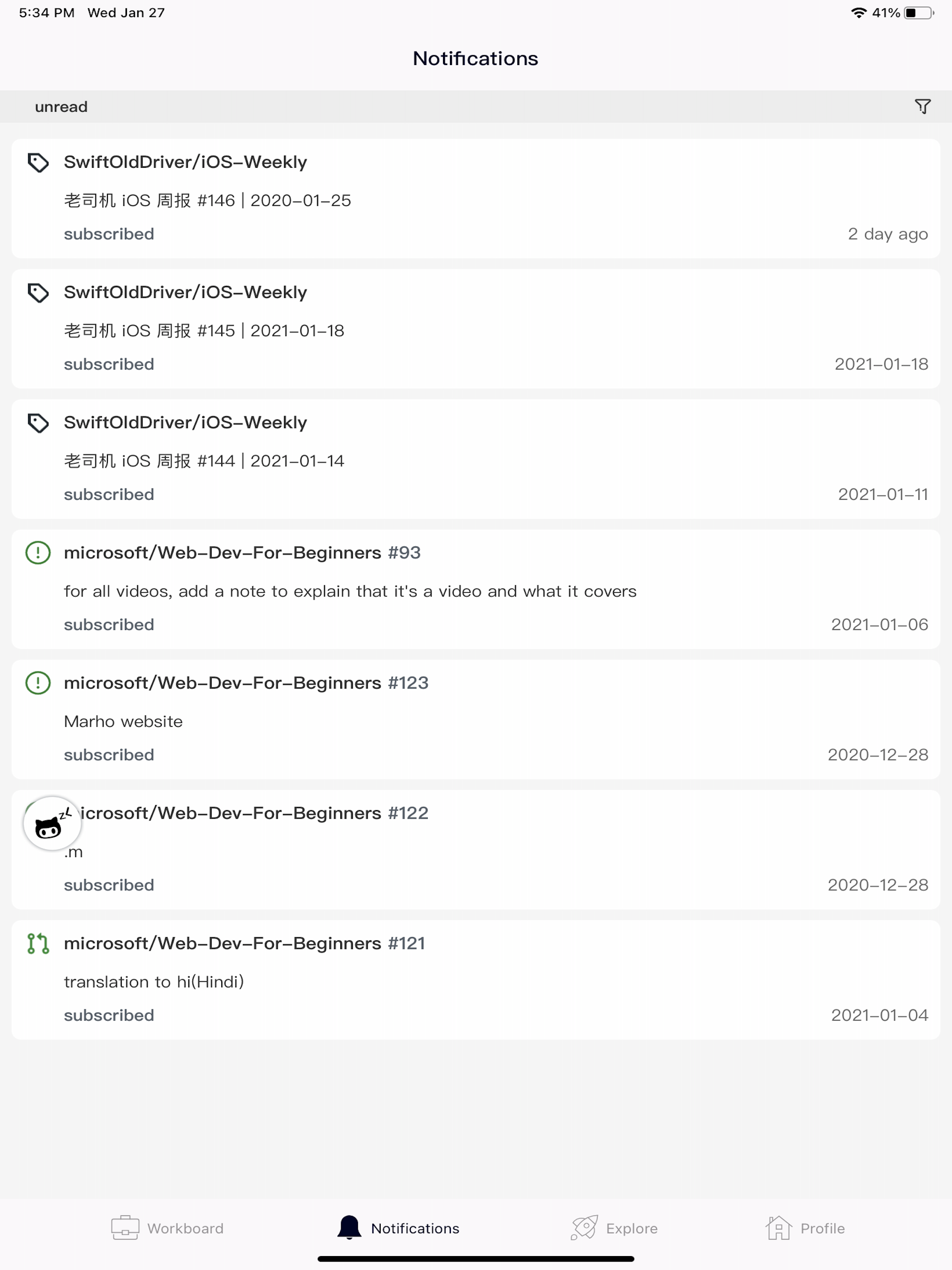Expand the unread filter header
Viewport: 952px width, 1270px height.
click(61, 107)
